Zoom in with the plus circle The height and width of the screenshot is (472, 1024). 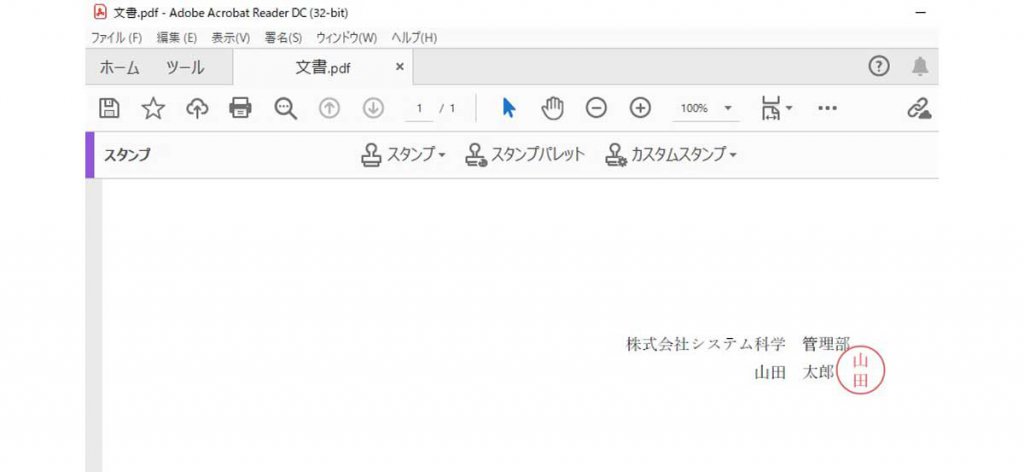[x=640, y=108]
